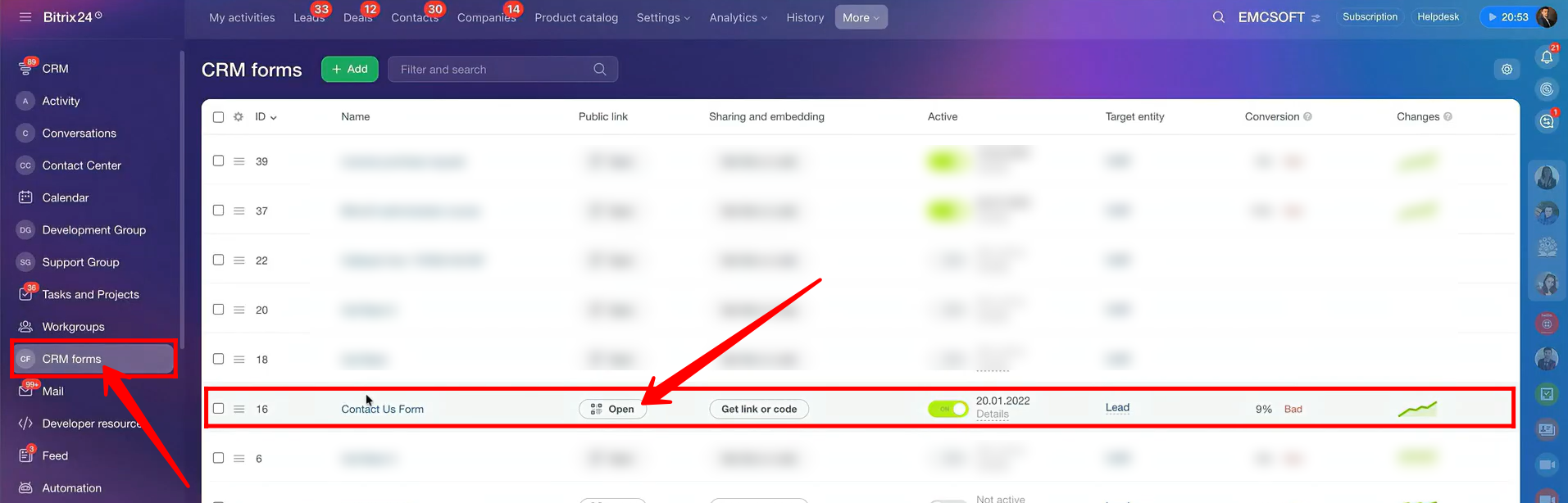The height and width of the screenshot is (503, 1568).
Task: Click the Filter and search input field
Action: [492, 70]
